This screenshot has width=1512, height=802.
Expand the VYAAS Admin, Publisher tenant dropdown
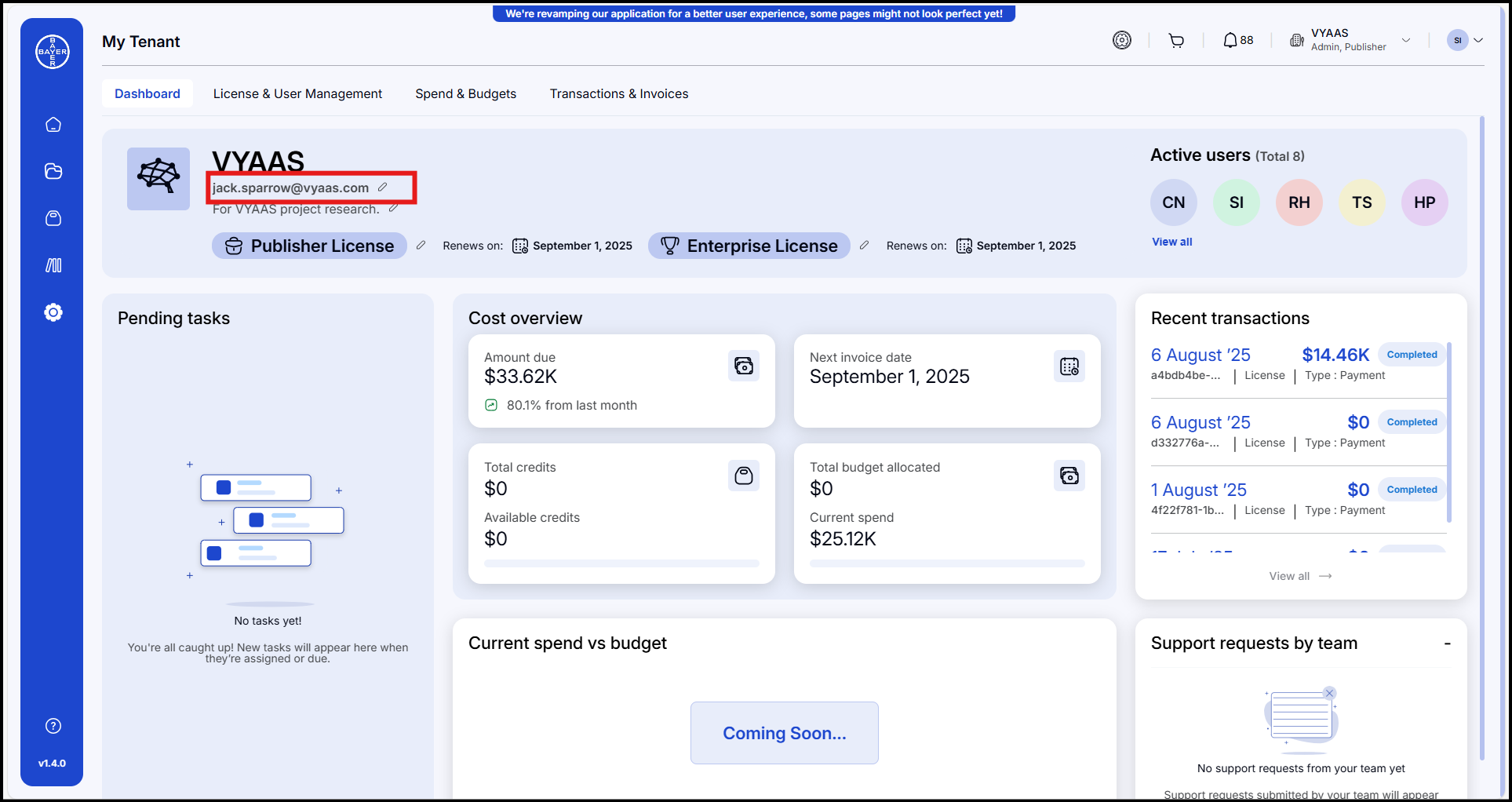[x=1406, y=40]
